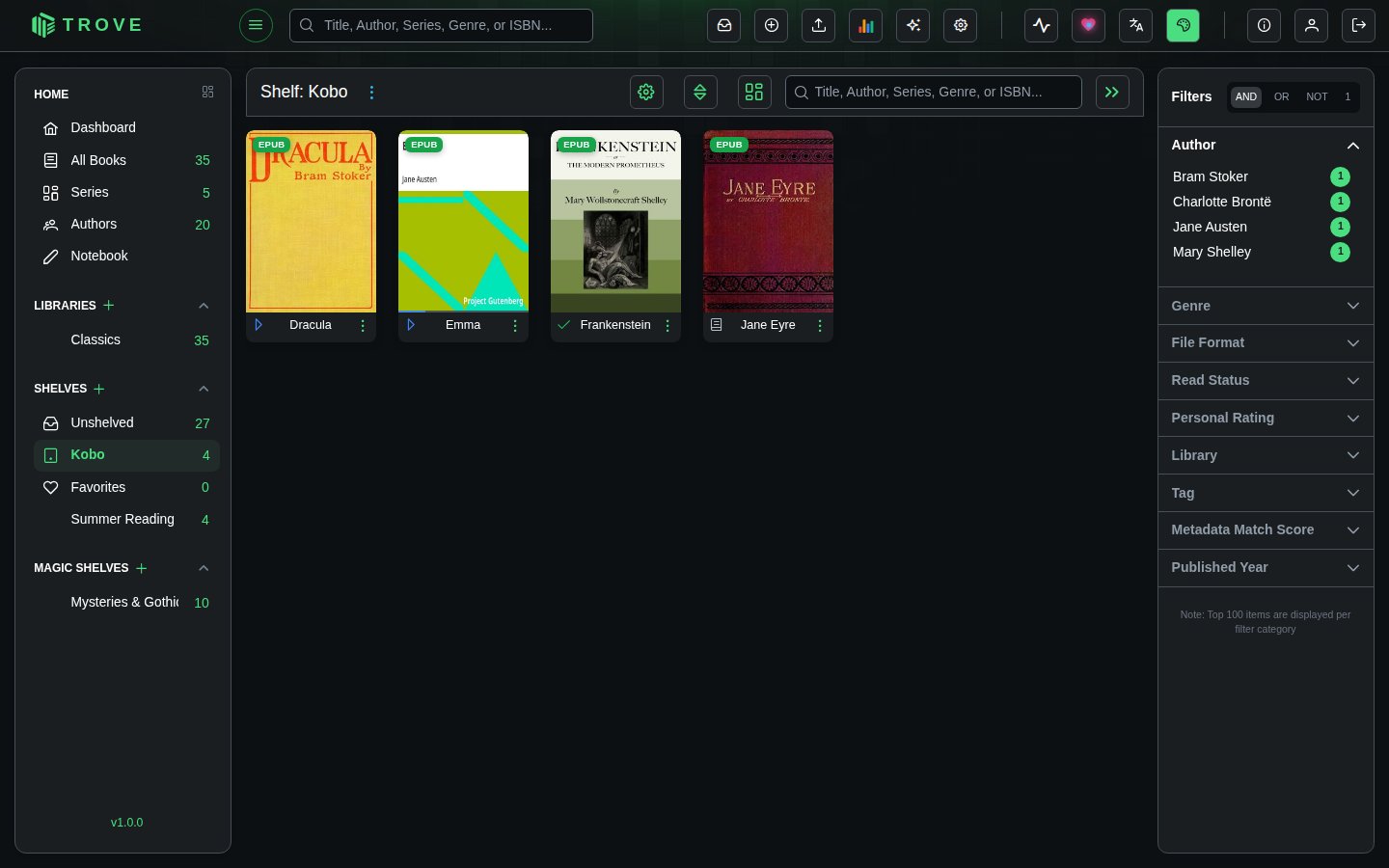1389x868 pixels.
Task: Select the NOT filter mode
Action: [1317, 96]
